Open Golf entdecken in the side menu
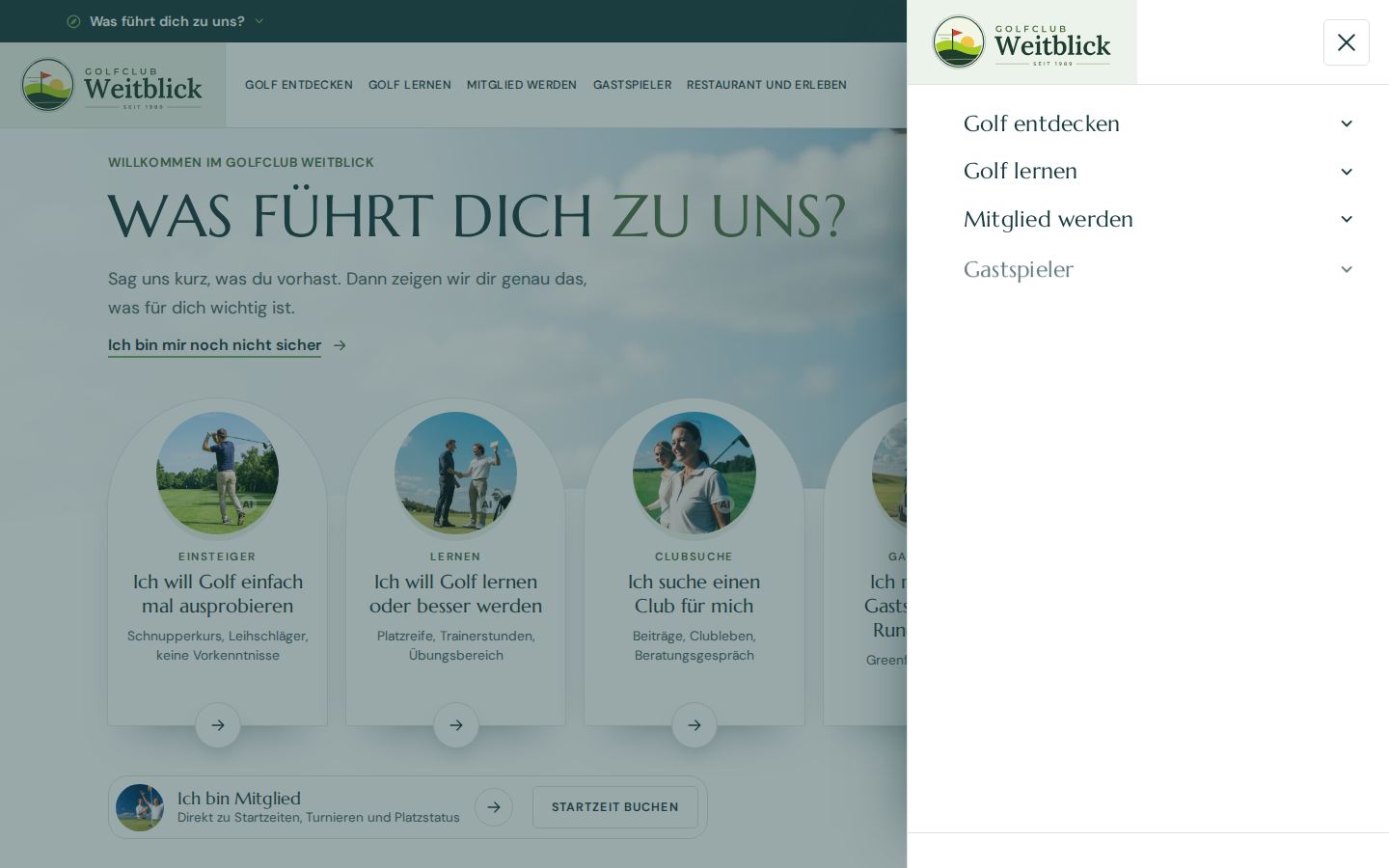The width and height of the screenshot is (1389, 868). click(x=1042, y=123)
